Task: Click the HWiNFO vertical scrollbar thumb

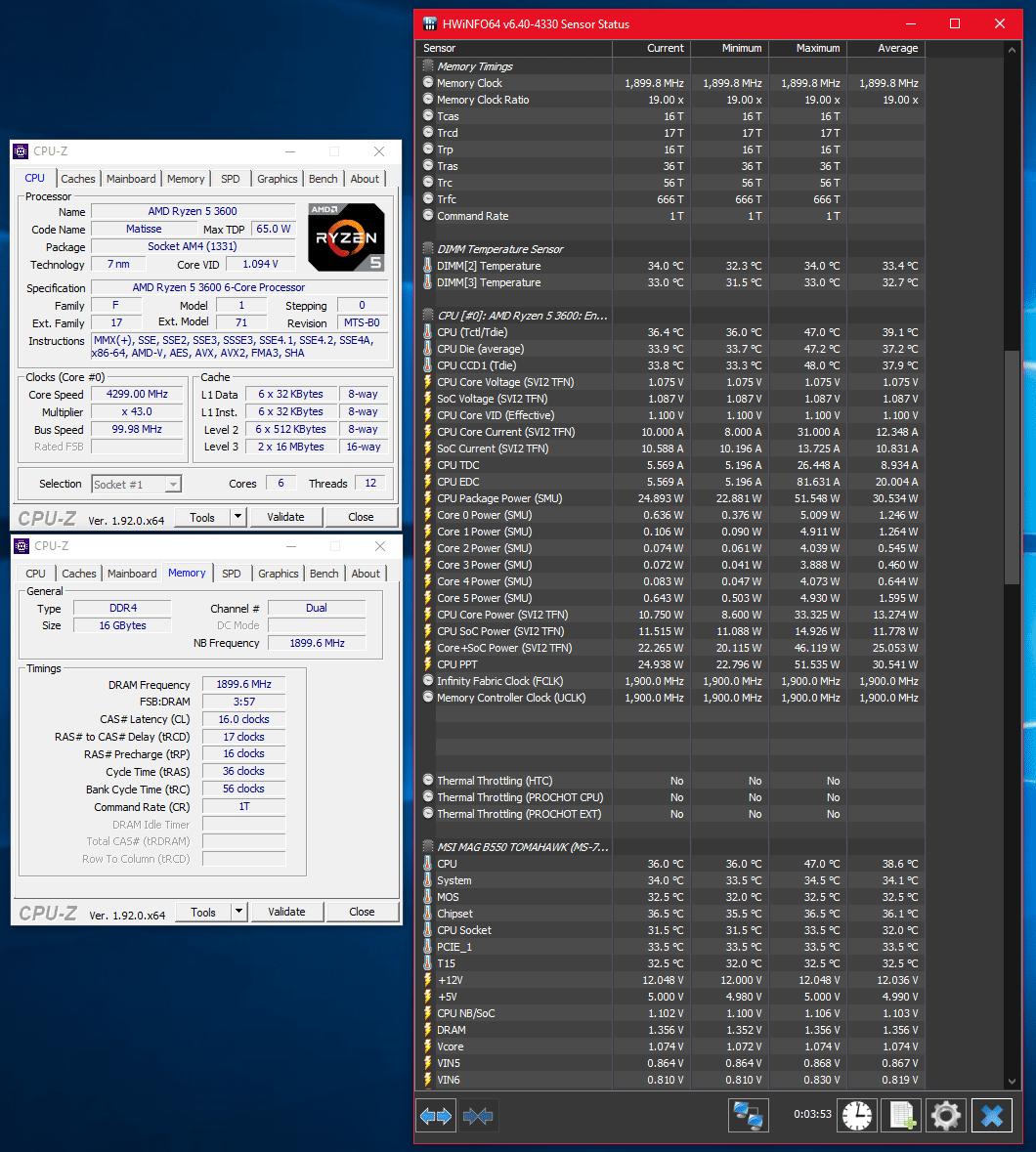Action: click(x=1012, y=467)
